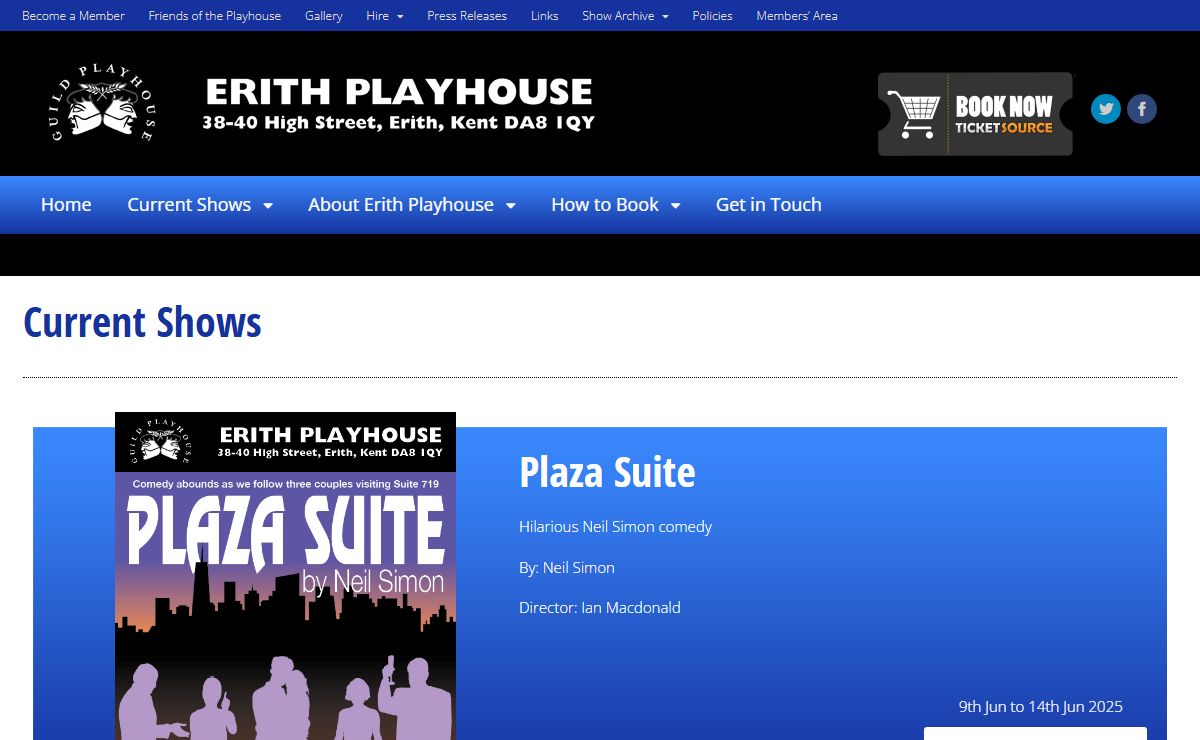Go to Home in main navigation
This screenshot has height=740, width=1200.
point(66,205)
